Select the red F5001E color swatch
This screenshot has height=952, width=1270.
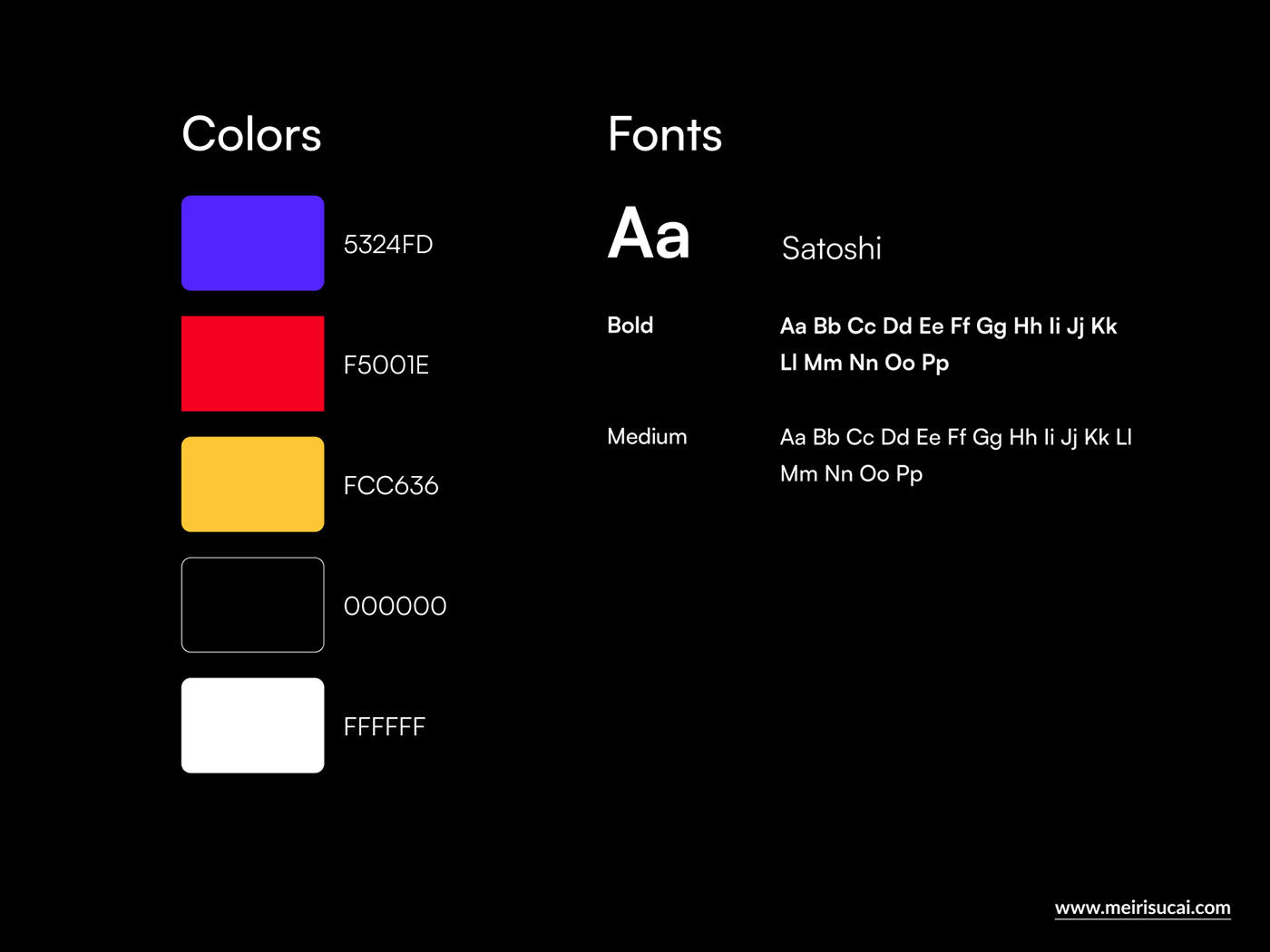pyautogui.click(x=252, y=364)
